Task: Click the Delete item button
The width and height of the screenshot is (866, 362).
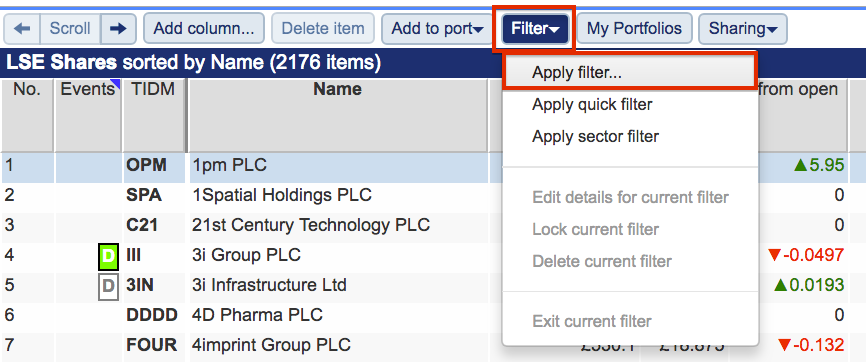Action: (323, 29)
